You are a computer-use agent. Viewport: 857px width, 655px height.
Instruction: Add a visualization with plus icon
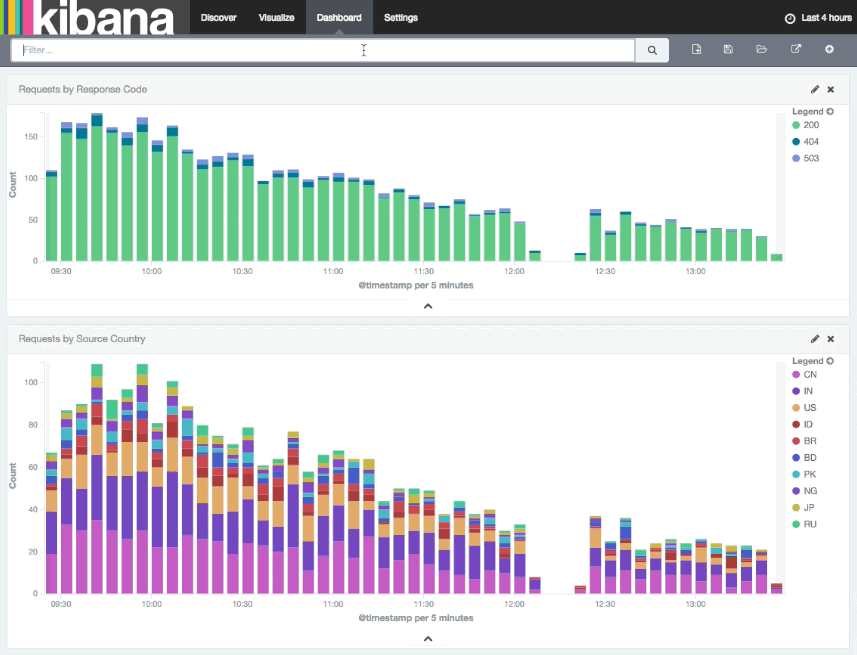pyautogui.click(x=829, y=49)
